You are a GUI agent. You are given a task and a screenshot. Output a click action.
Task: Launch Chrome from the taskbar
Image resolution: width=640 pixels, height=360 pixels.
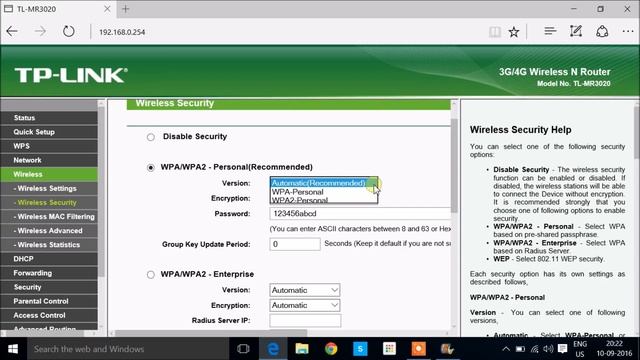331,349
